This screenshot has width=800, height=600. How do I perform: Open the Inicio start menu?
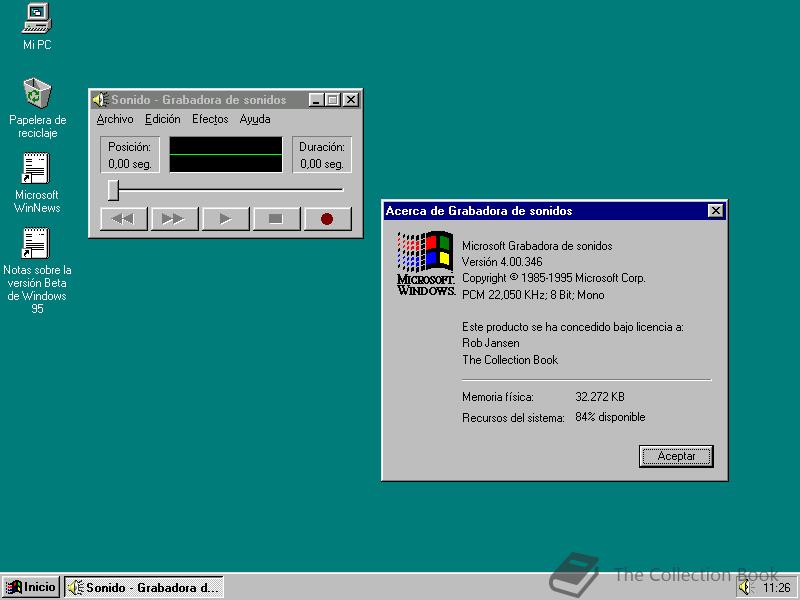pos(31,587)
